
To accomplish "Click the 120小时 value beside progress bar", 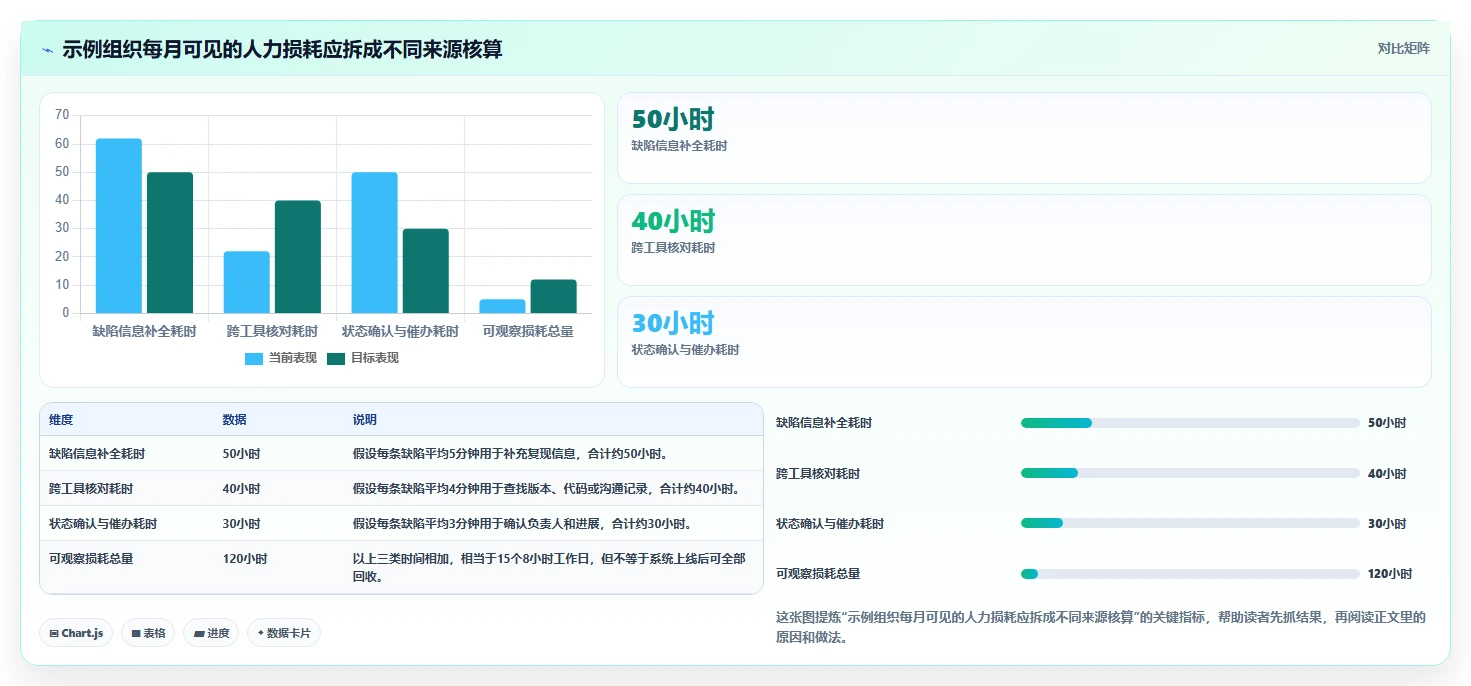I will click(x=1390, y=574).
